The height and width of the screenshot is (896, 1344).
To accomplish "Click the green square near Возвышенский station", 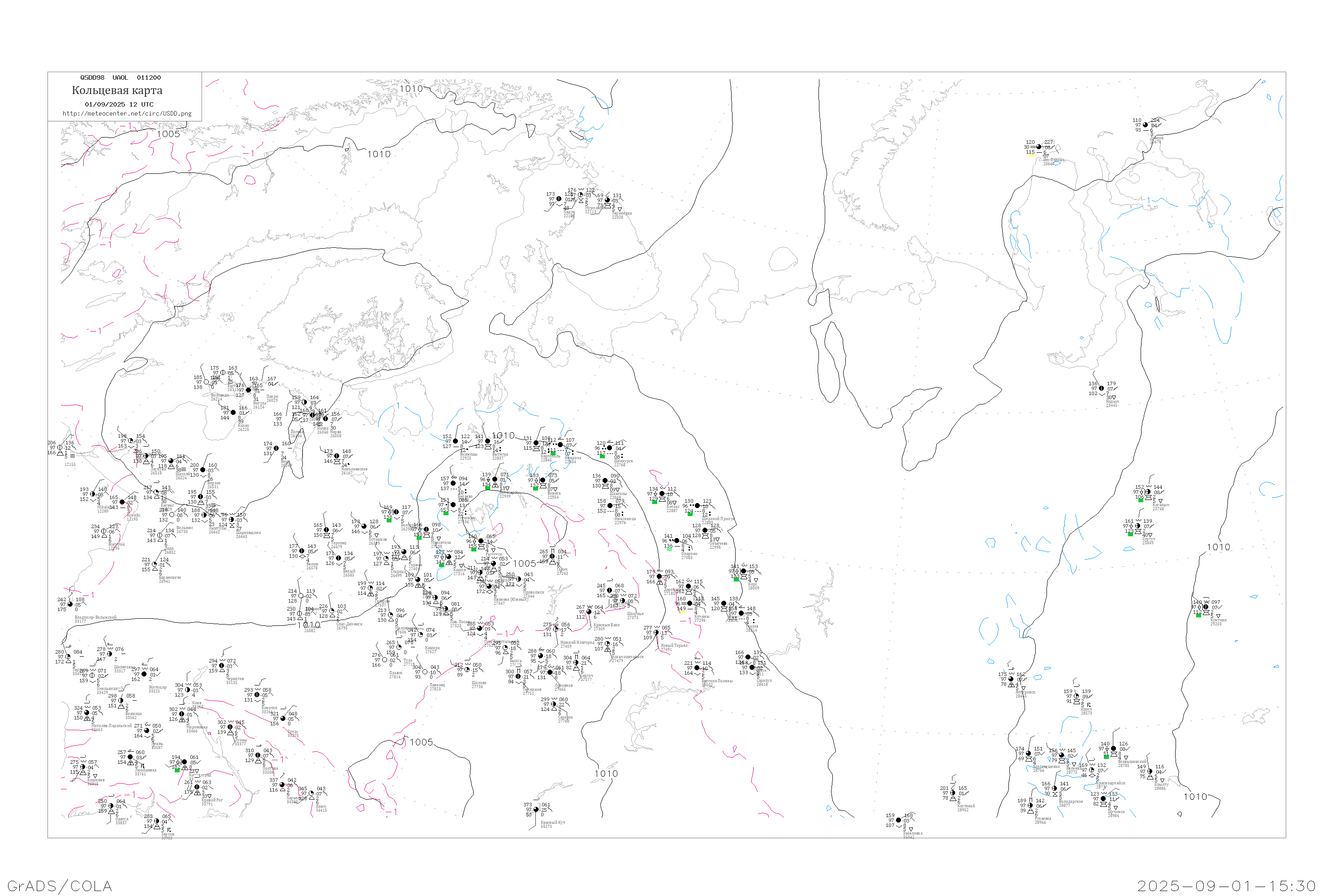I will point(1106,756).
